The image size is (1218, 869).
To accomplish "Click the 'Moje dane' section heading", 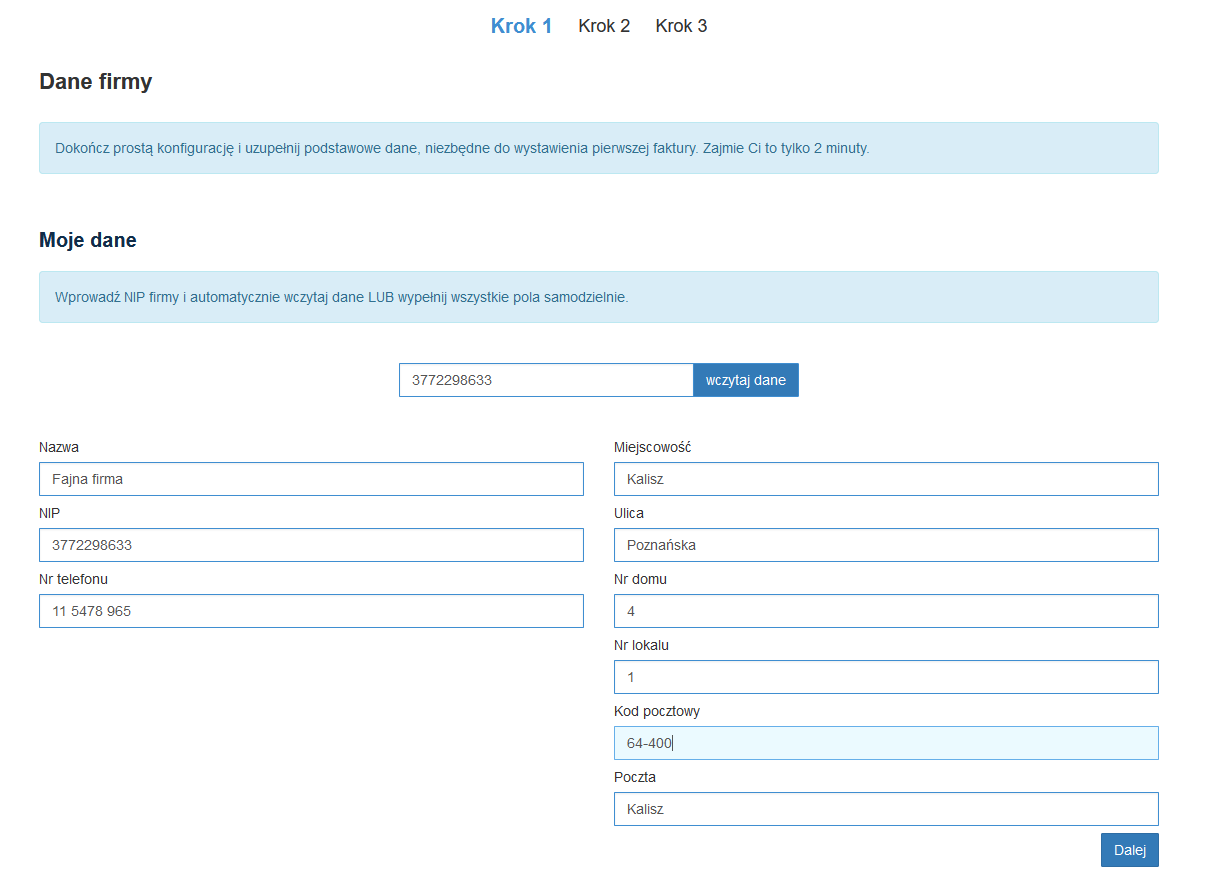I will (88, 240).
